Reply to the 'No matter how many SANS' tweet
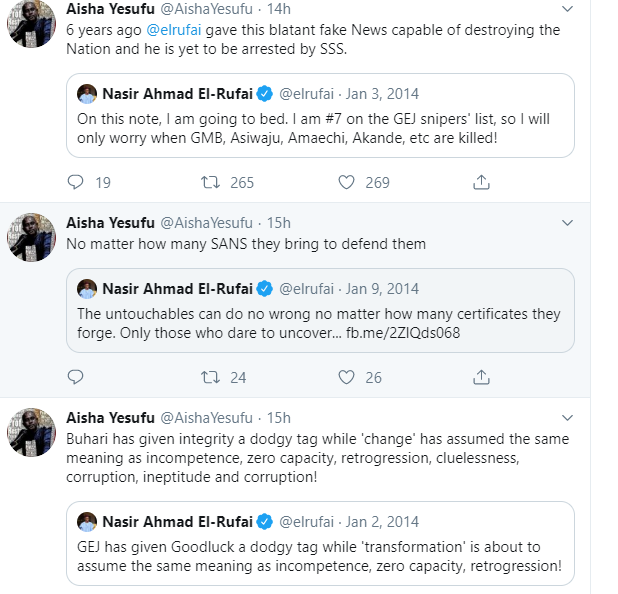The width and height of the screenshot is (618, 594). click(x=75, y=377)
